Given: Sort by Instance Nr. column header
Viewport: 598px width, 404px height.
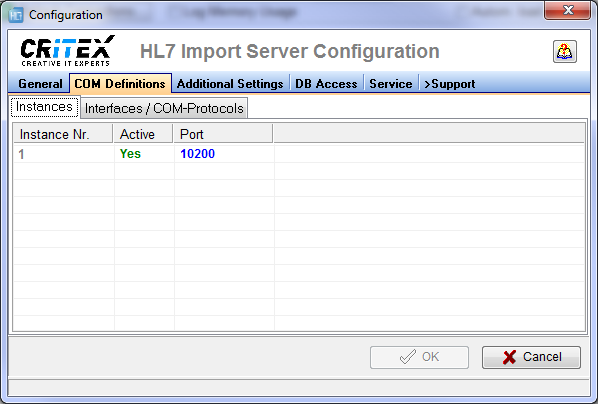Looking at the screenshot, I should 63,134.
